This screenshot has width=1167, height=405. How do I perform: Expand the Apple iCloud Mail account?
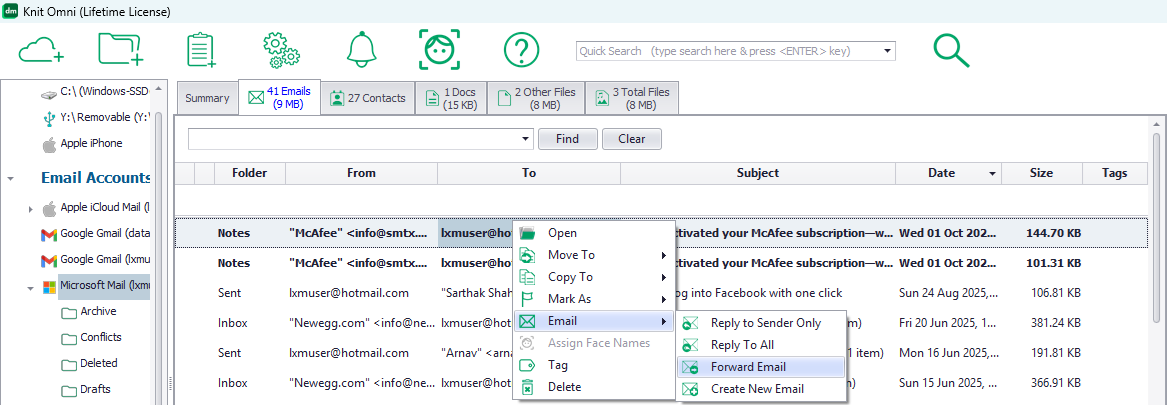point(31,209)
